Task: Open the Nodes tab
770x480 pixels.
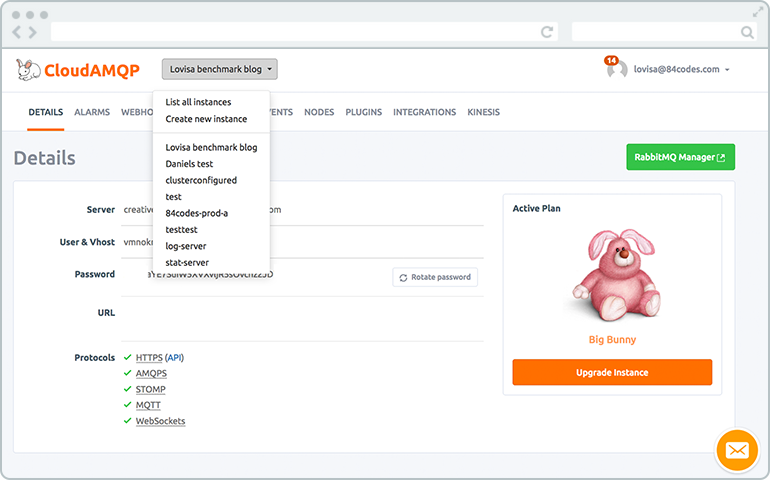Action: tap(319, 112)
